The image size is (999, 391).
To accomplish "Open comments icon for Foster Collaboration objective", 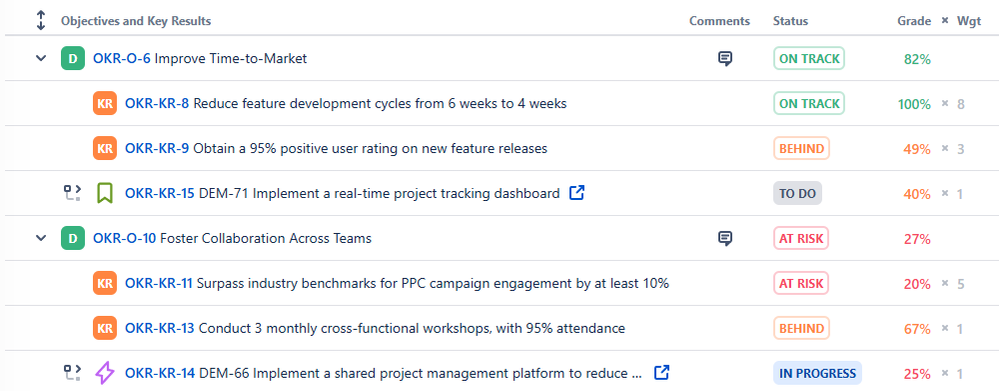I will 724,239.
